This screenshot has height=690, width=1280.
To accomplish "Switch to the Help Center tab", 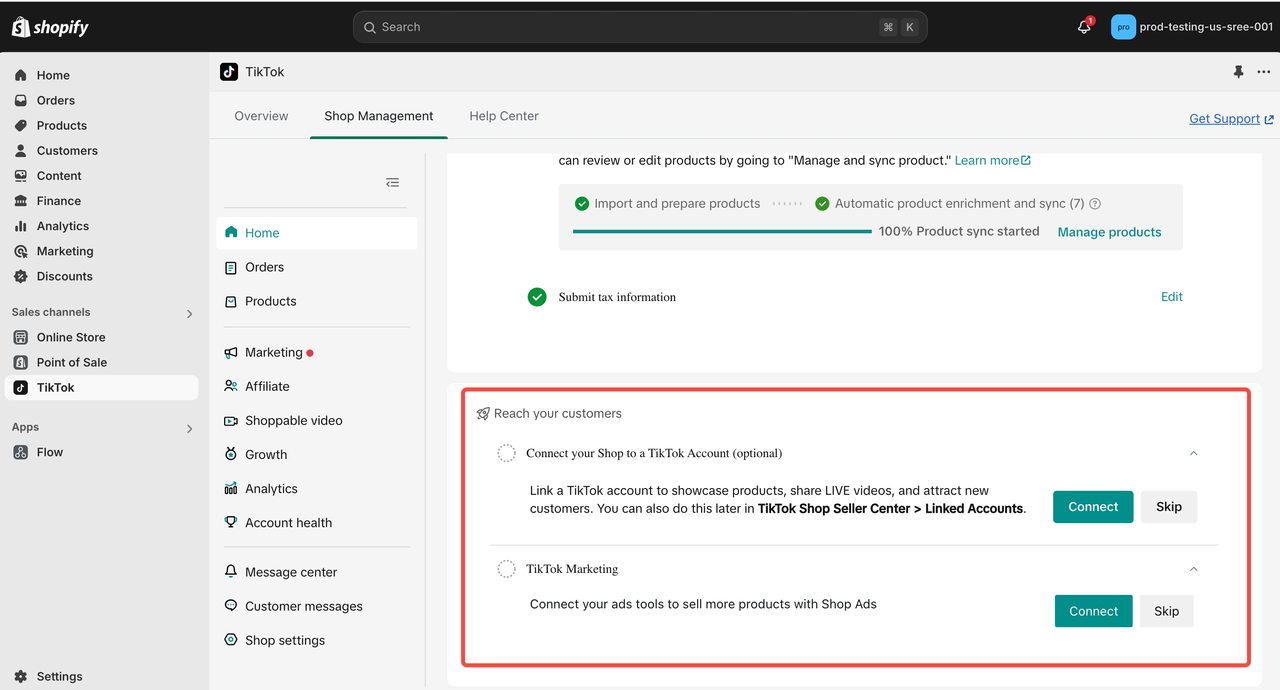I will click(504, 116).
